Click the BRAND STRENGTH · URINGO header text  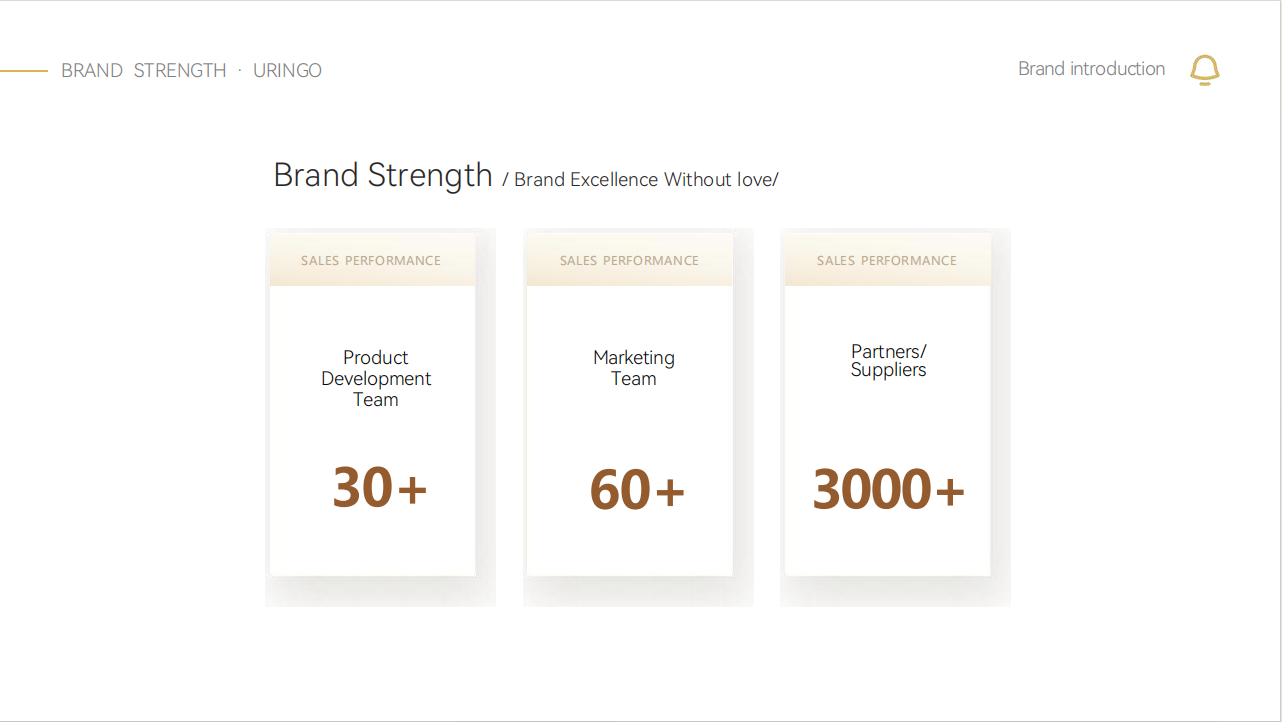coord(191,71)
